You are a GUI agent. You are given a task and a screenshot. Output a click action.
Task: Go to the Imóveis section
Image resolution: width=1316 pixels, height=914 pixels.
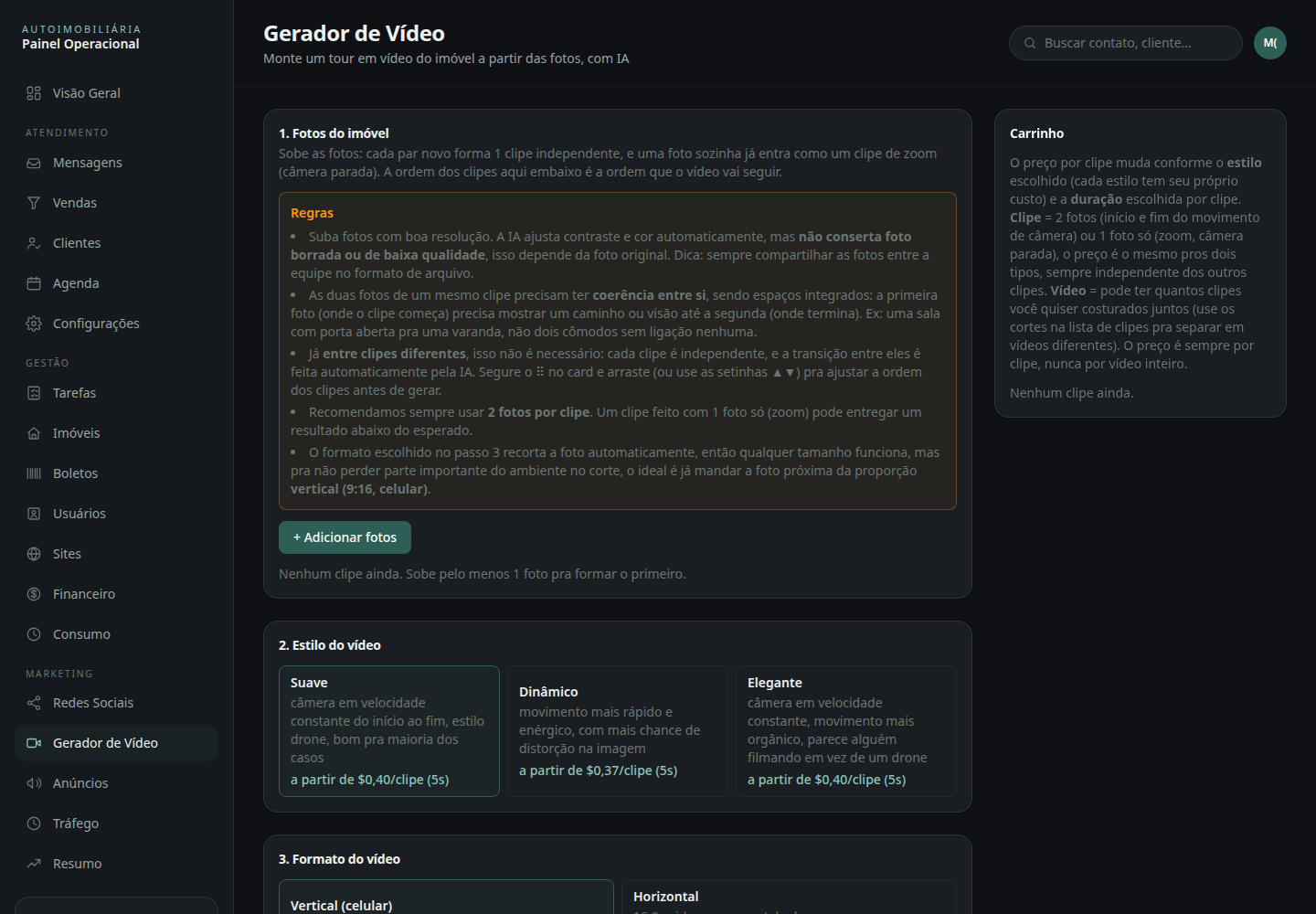(116, 433)
